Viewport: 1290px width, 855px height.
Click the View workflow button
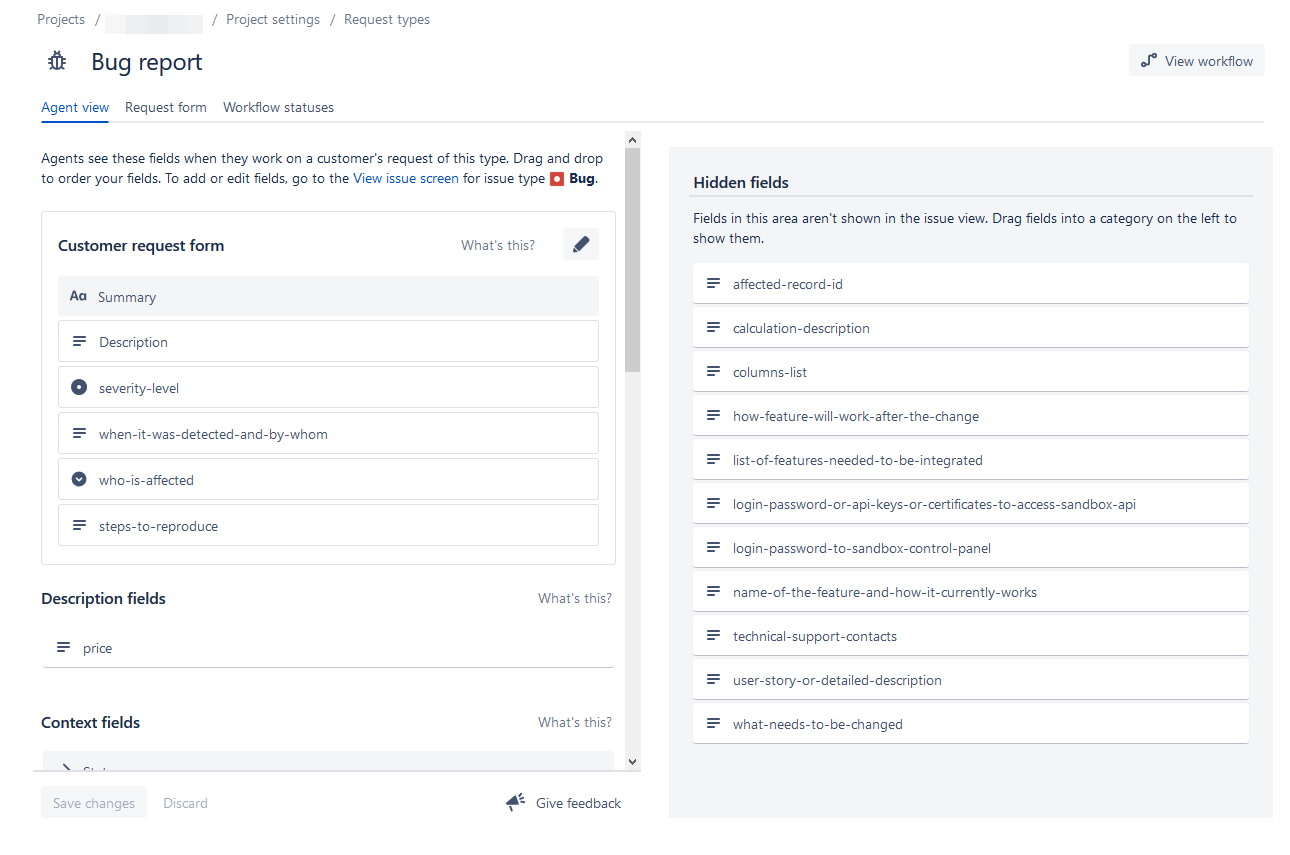pyautogui.click(x=1197, y=61)
